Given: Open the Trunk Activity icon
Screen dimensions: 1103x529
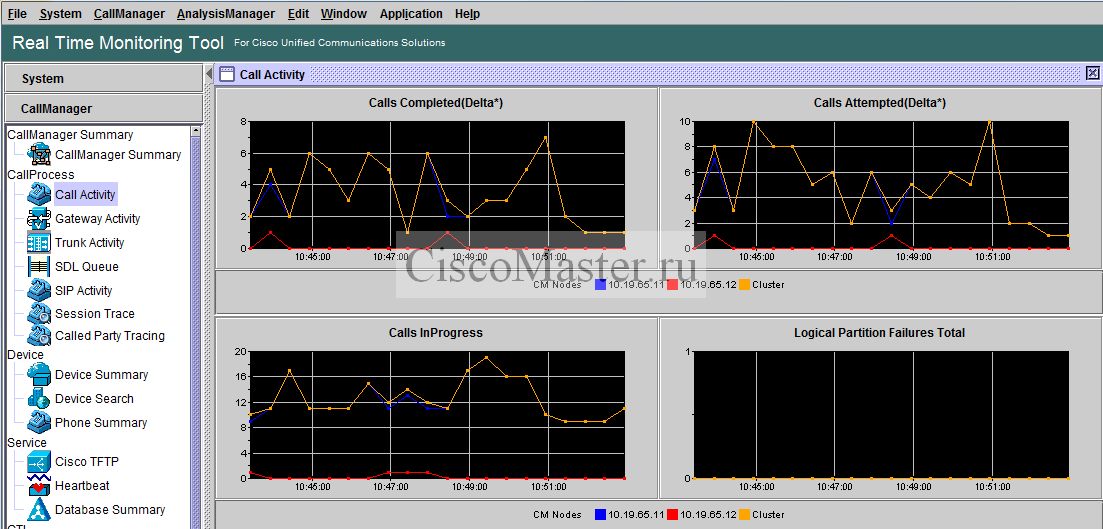Looking at the screenshot, I should pyautogui.click(x=39, y=243).
